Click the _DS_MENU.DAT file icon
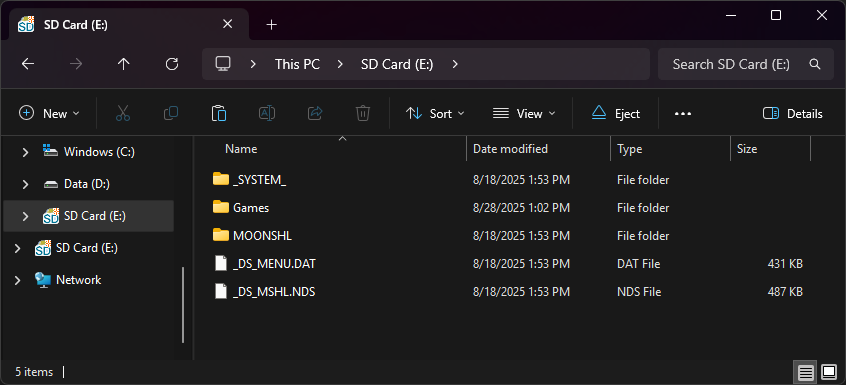Image resolution: width=846 pixels, height=385 pixels. click(221, 263)
